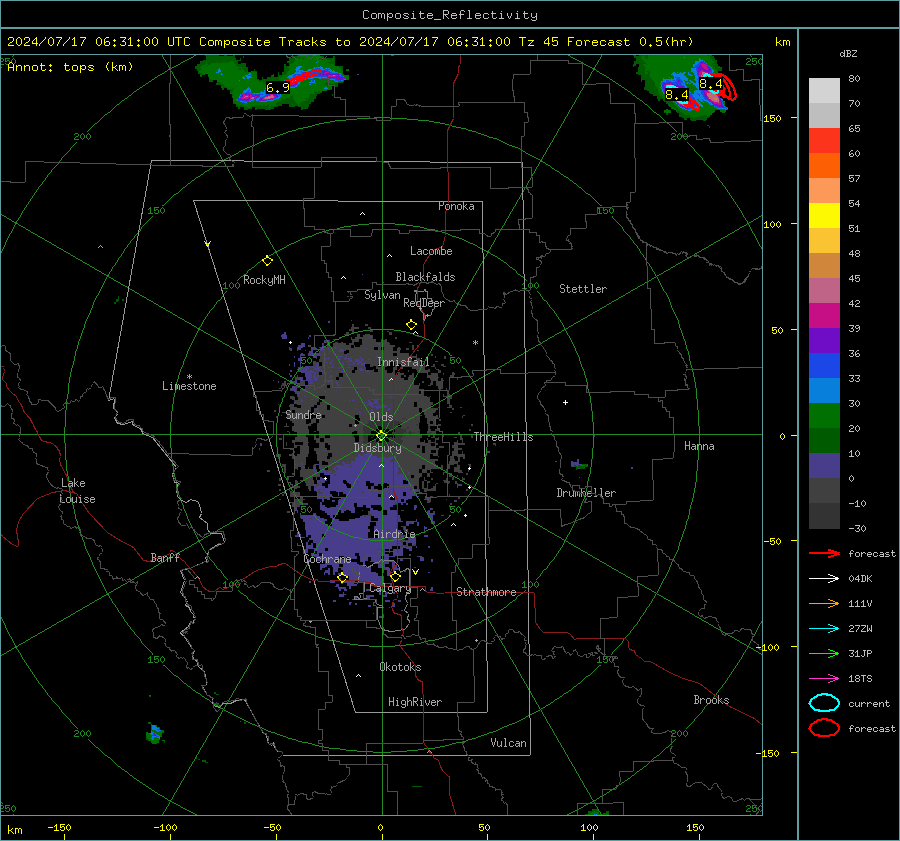Viewport: 900px width, 841px height.
Task: Click the Sundre city label
Action: pos(304,414)
